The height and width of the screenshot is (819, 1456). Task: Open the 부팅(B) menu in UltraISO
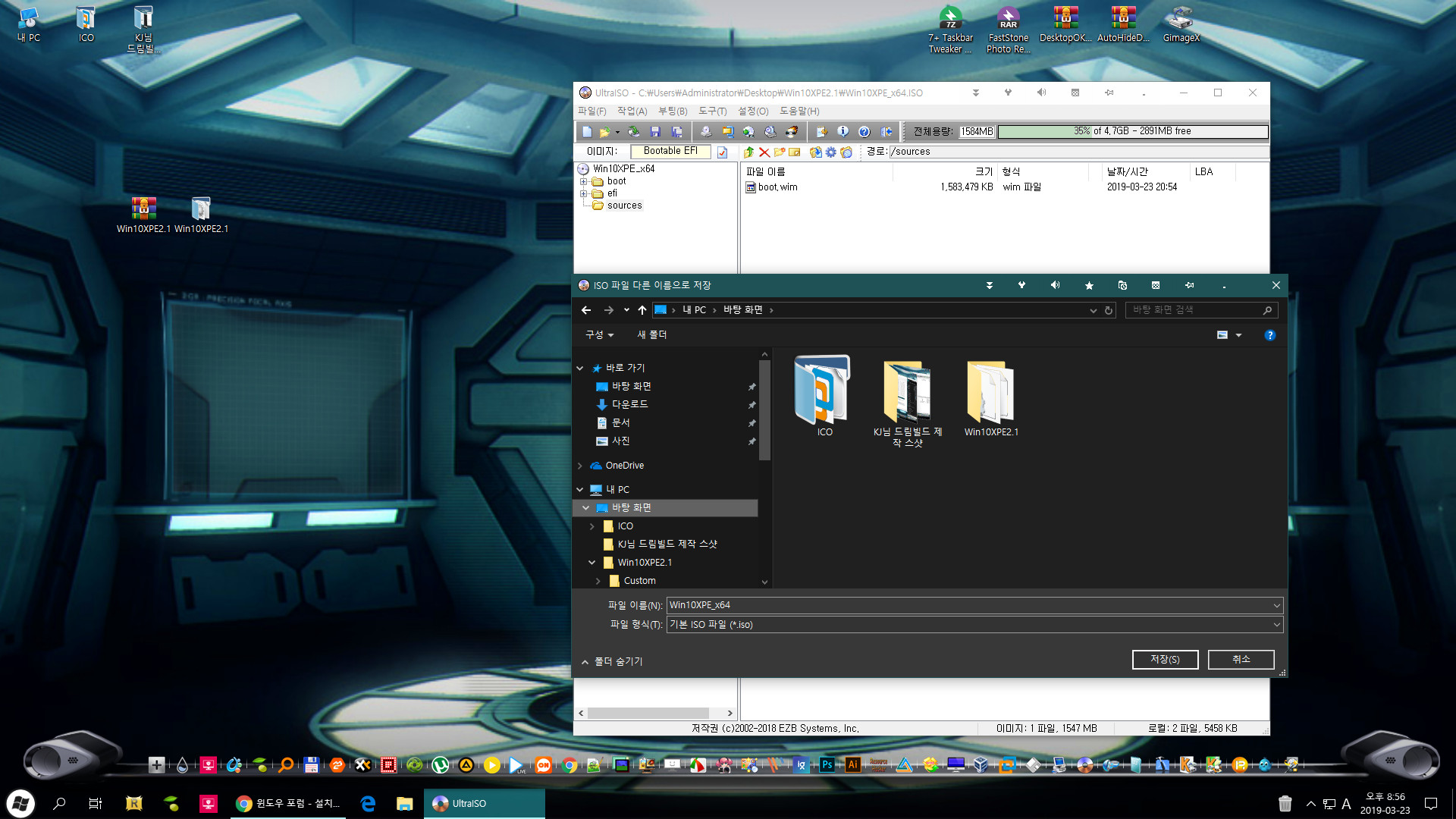click(x=673, y=111)
